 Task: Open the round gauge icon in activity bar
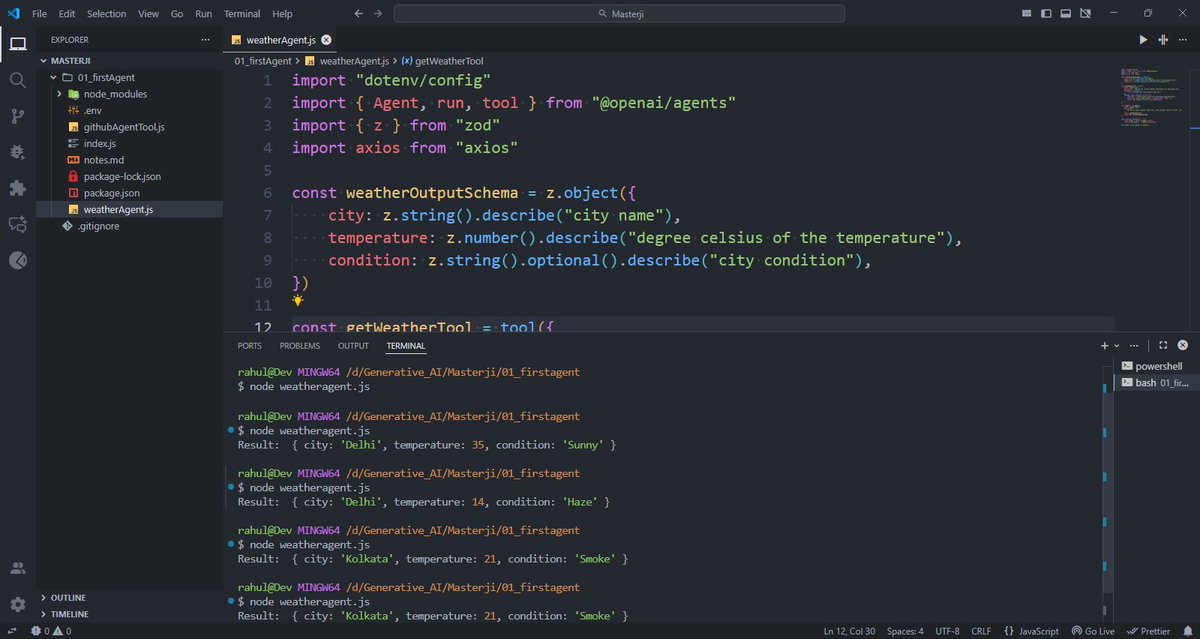18,260
